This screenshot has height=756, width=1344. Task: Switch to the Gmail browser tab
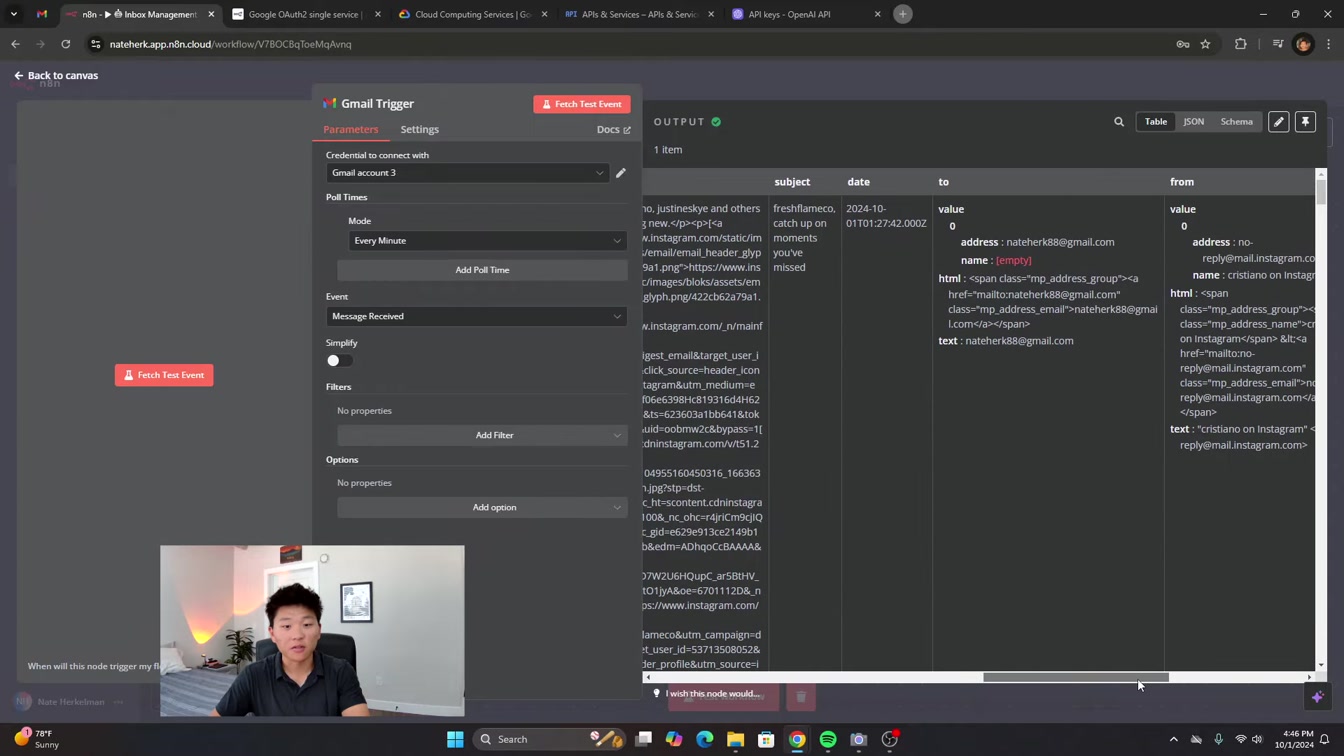point(42,14)
